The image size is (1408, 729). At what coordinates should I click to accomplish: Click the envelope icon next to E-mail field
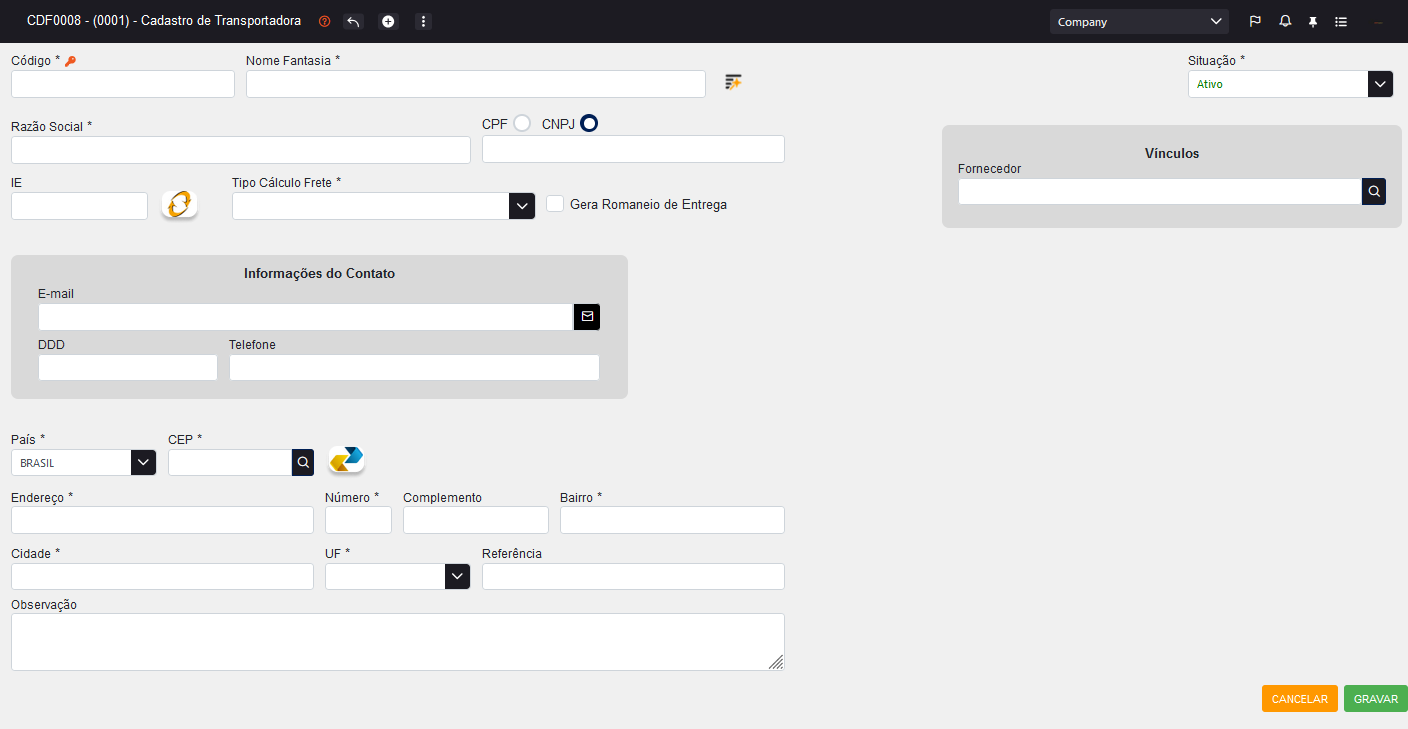coord(587,317)
